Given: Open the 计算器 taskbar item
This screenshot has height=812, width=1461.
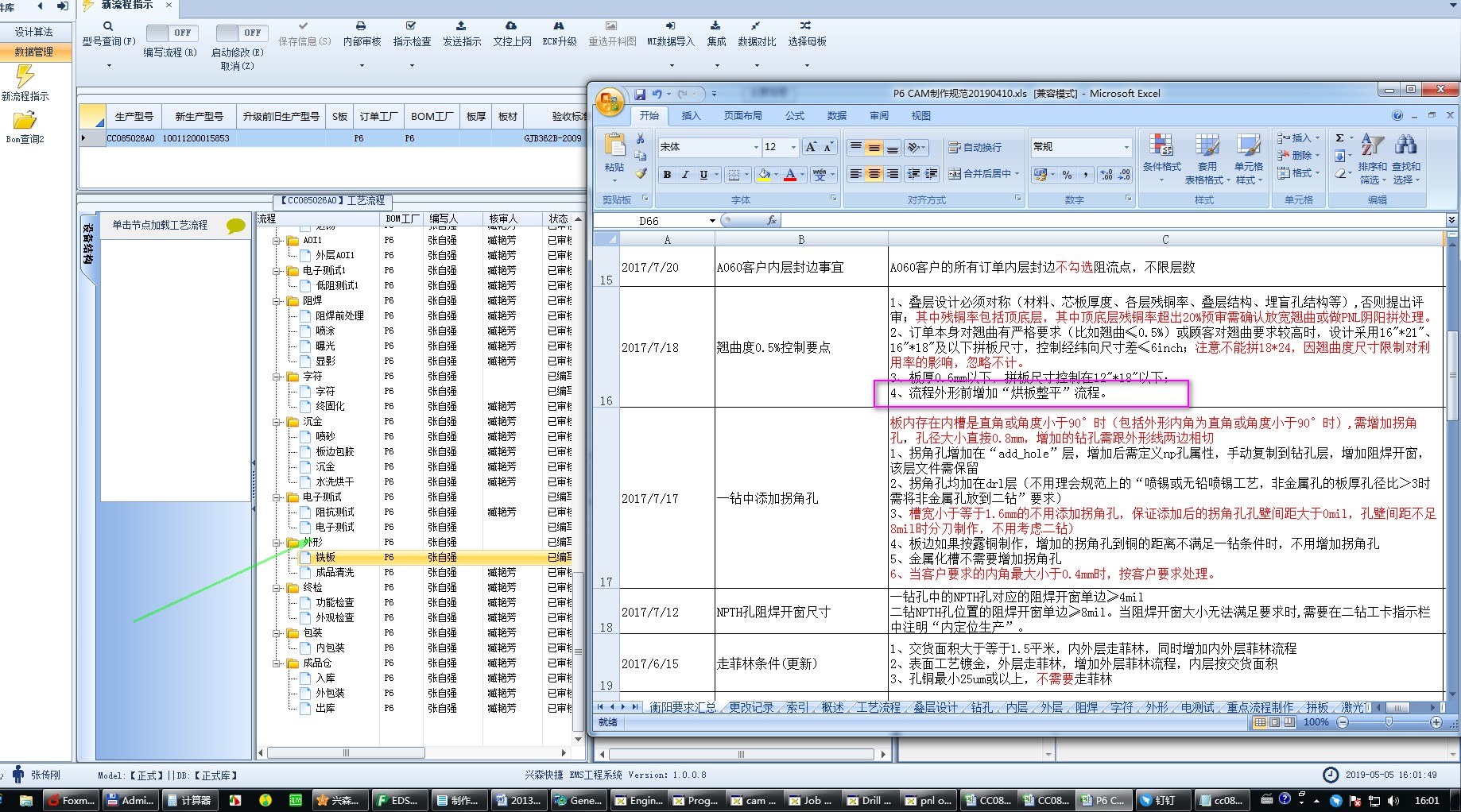Looking at the screenshot, I should (x=189, y=800).
